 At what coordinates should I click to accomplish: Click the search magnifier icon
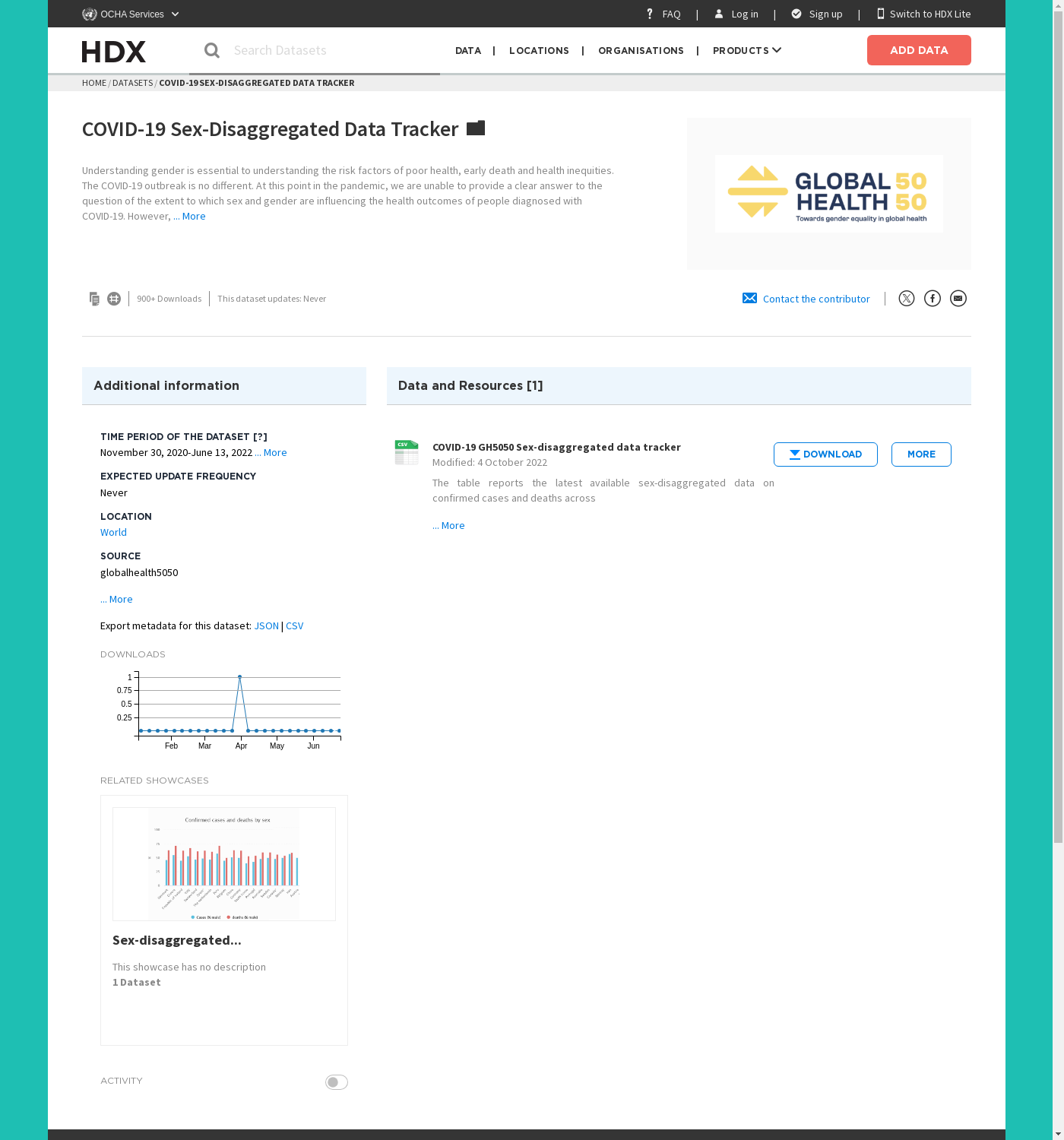pos(212,50)
